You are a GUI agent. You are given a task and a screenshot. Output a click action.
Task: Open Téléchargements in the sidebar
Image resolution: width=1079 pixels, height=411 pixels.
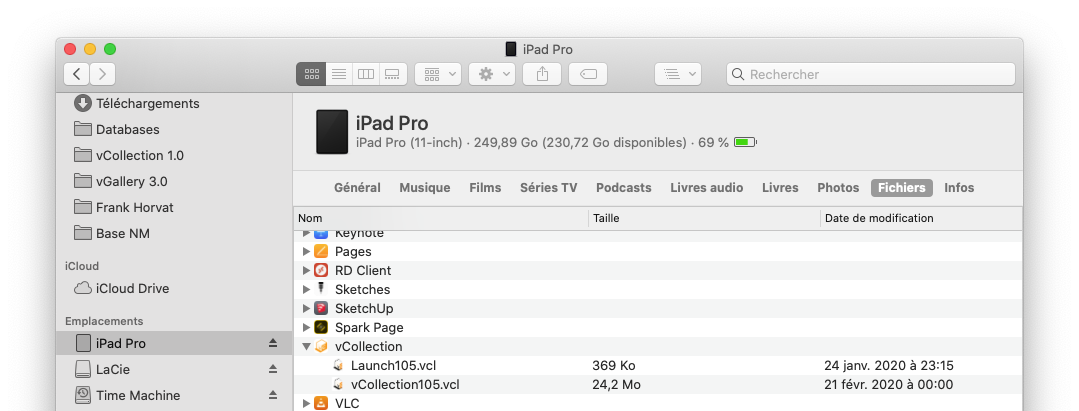147,103
